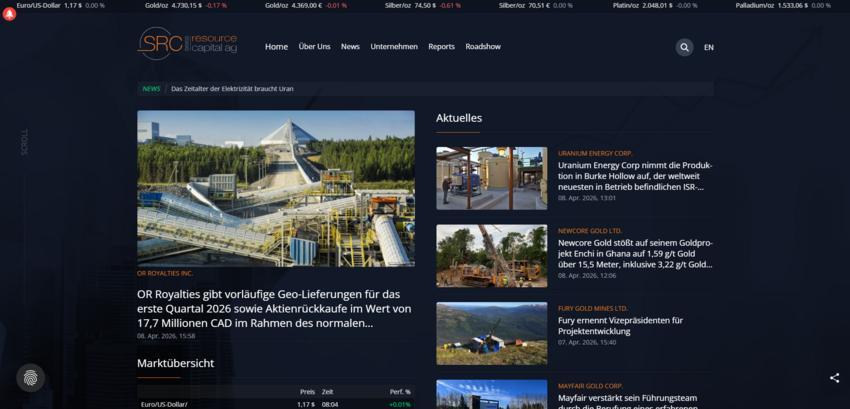Viewport: 850px width, 409px height.
Task: Click Gold/oz dollar quote 4.730,15 $
Action: [186, 5]
